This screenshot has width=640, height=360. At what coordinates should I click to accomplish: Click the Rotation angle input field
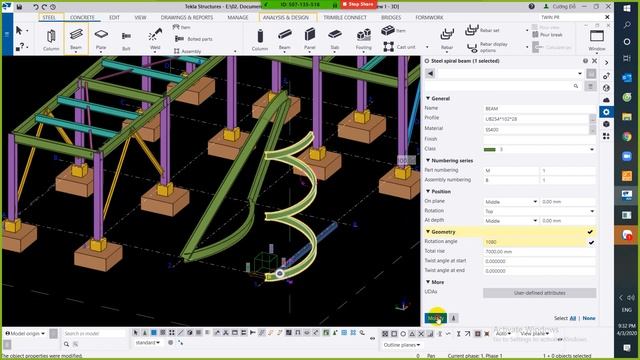pyautogui.click(x=535, y=242)
